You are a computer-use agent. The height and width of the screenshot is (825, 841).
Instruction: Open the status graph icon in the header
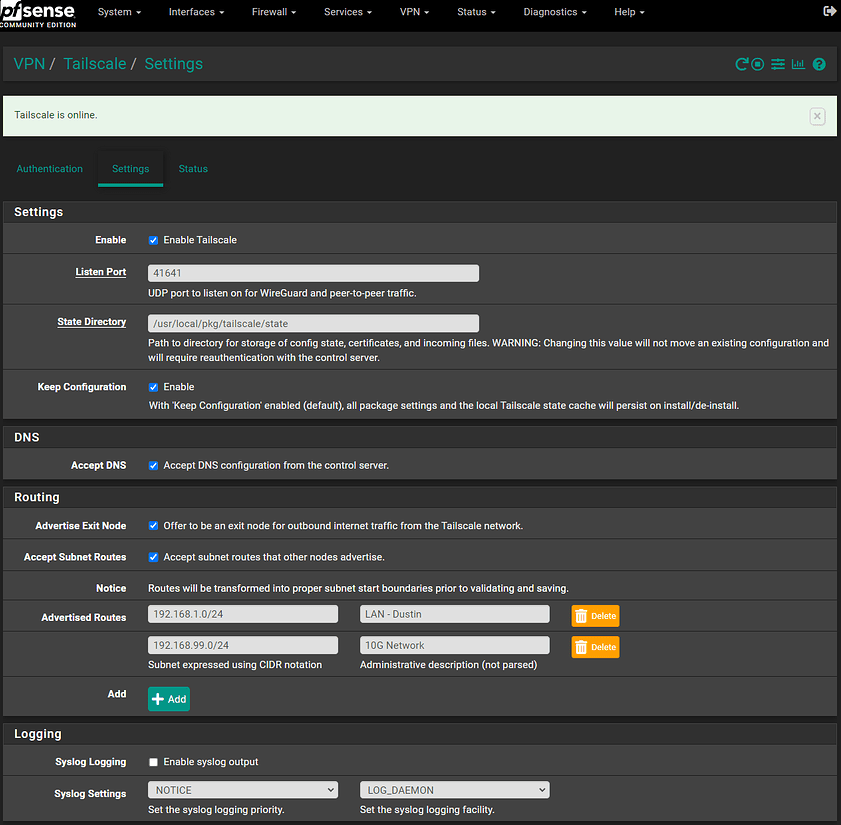click(x=798, y=64)
